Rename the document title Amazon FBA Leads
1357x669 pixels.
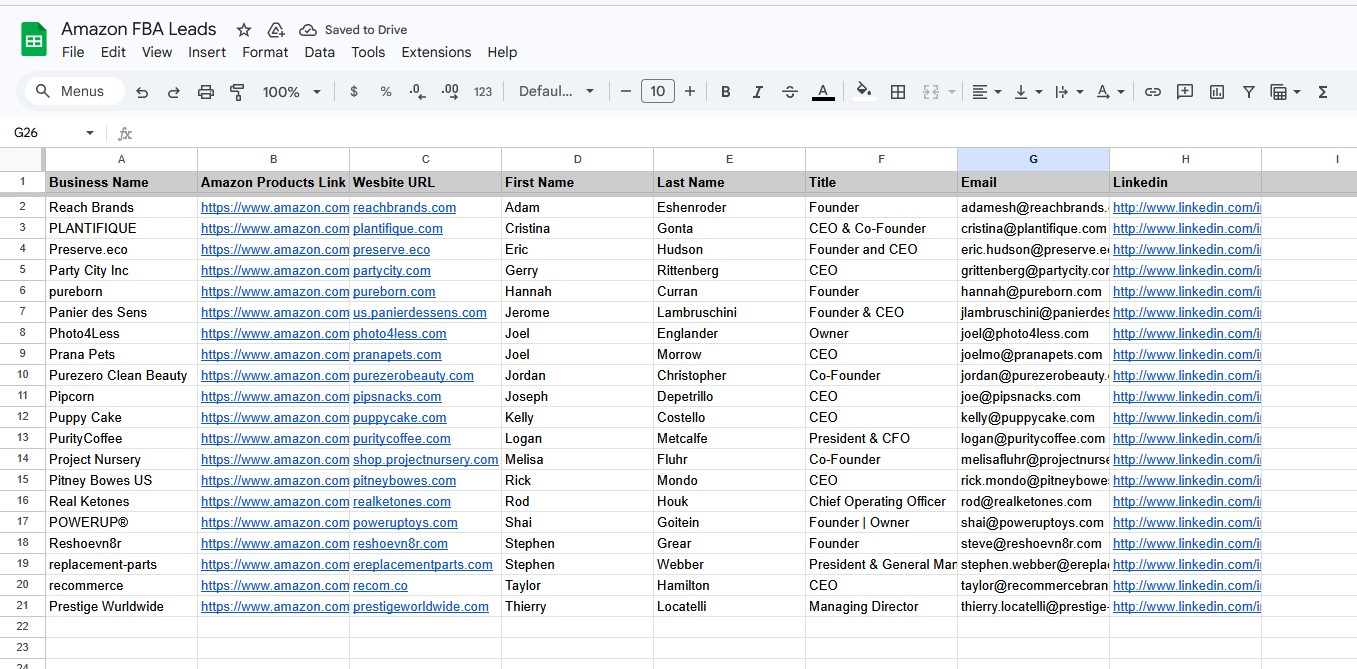(x=139, y=29)
